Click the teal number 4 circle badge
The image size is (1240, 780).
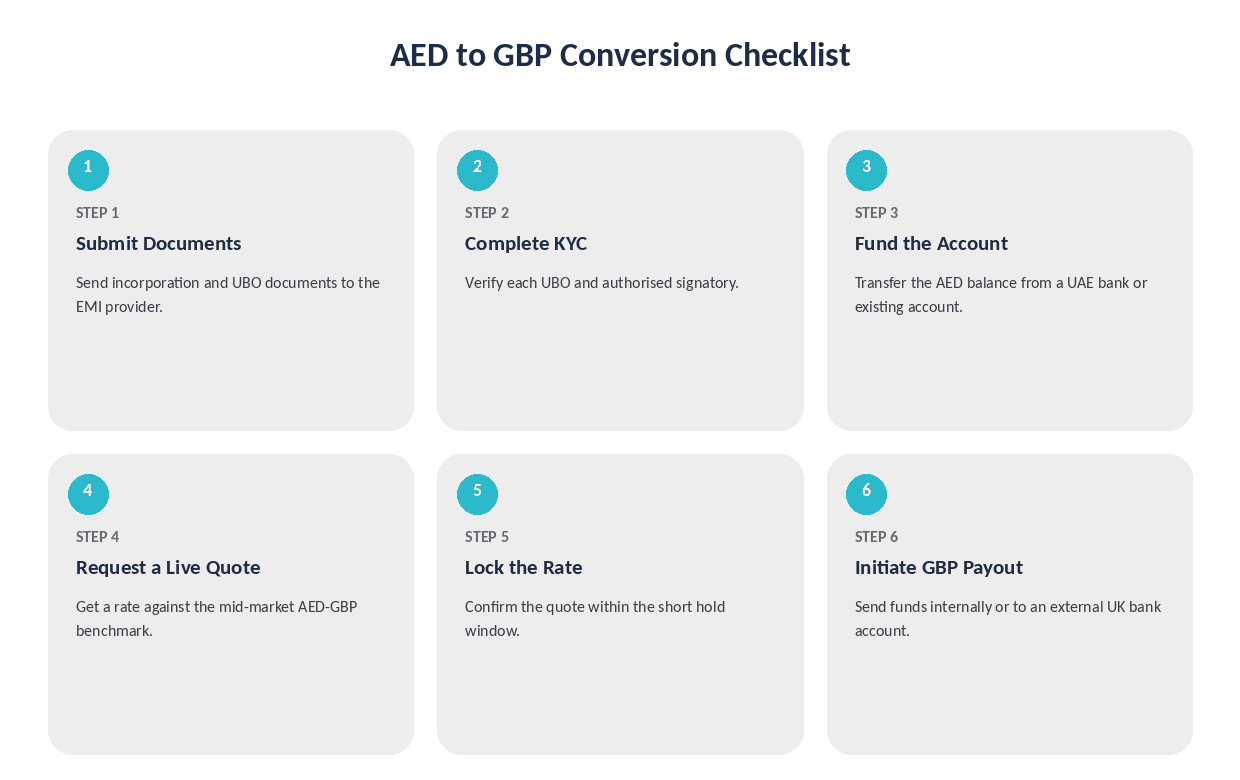tap(88, 494)
